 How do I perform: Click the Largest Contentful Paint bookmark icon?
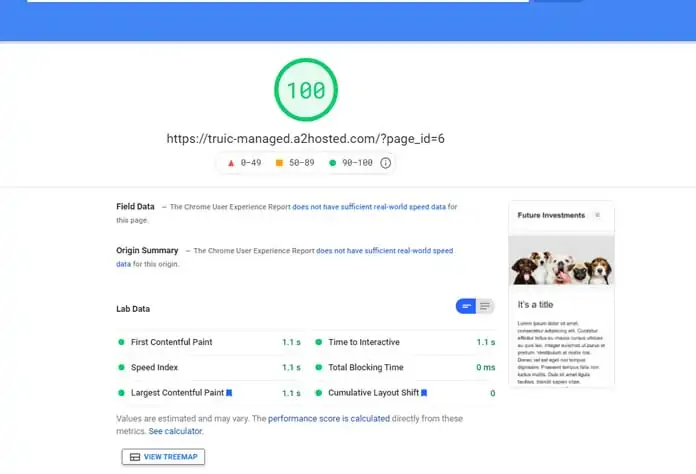[229, 393]
